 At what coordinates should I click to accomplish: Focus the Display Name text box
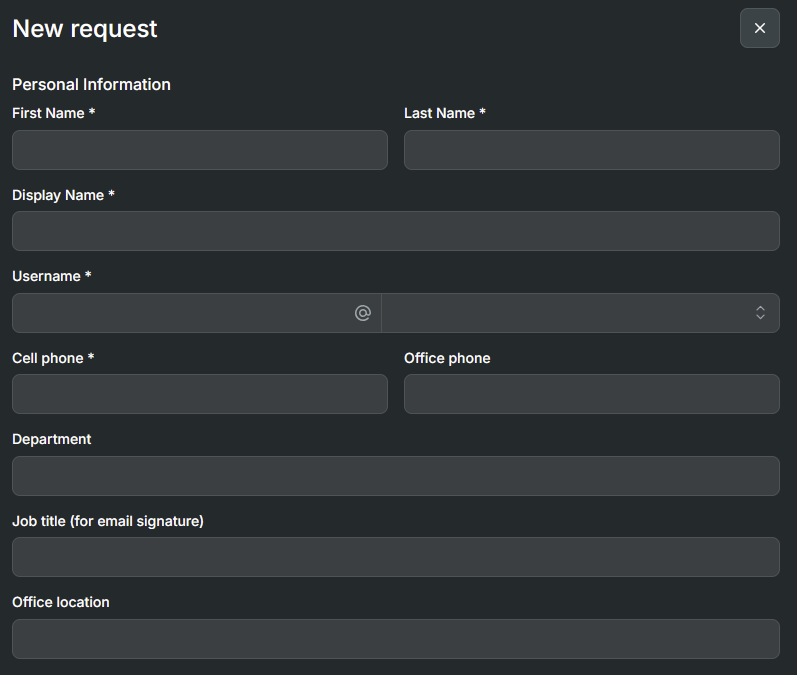click(395, 231)
